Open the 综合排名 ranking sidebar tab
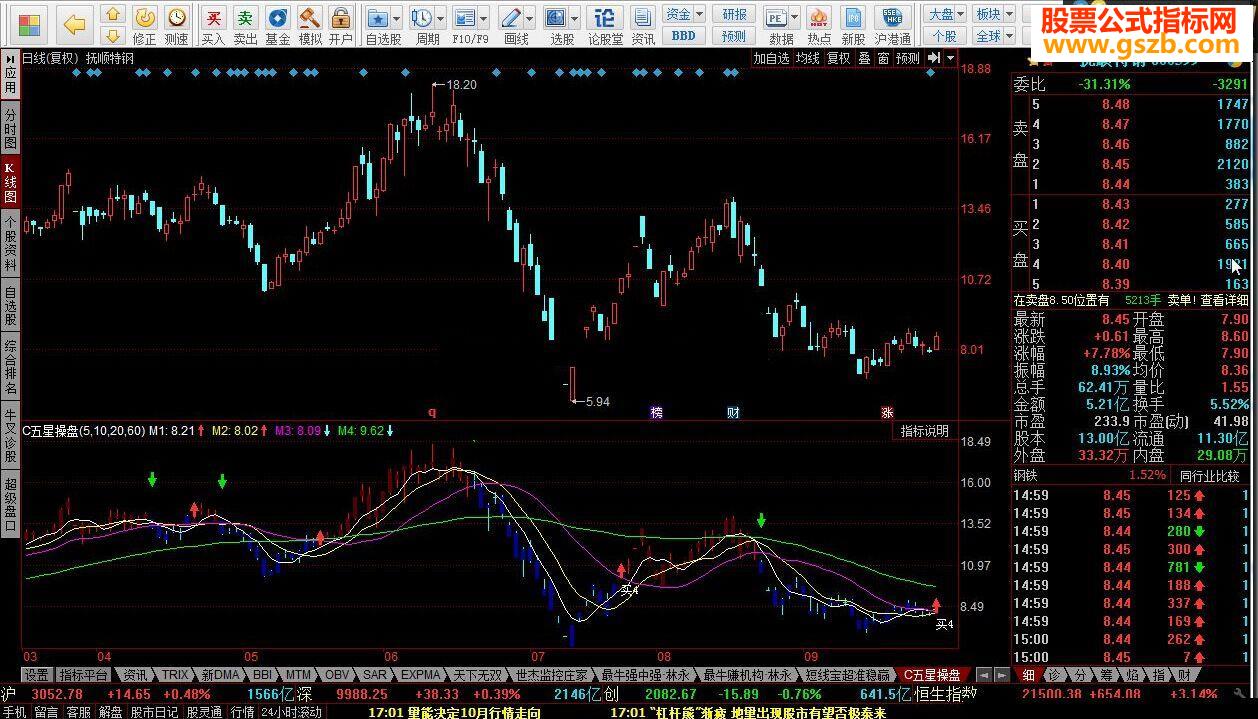This screenshot has height=719, width=1258. click(x=10, y=367)
